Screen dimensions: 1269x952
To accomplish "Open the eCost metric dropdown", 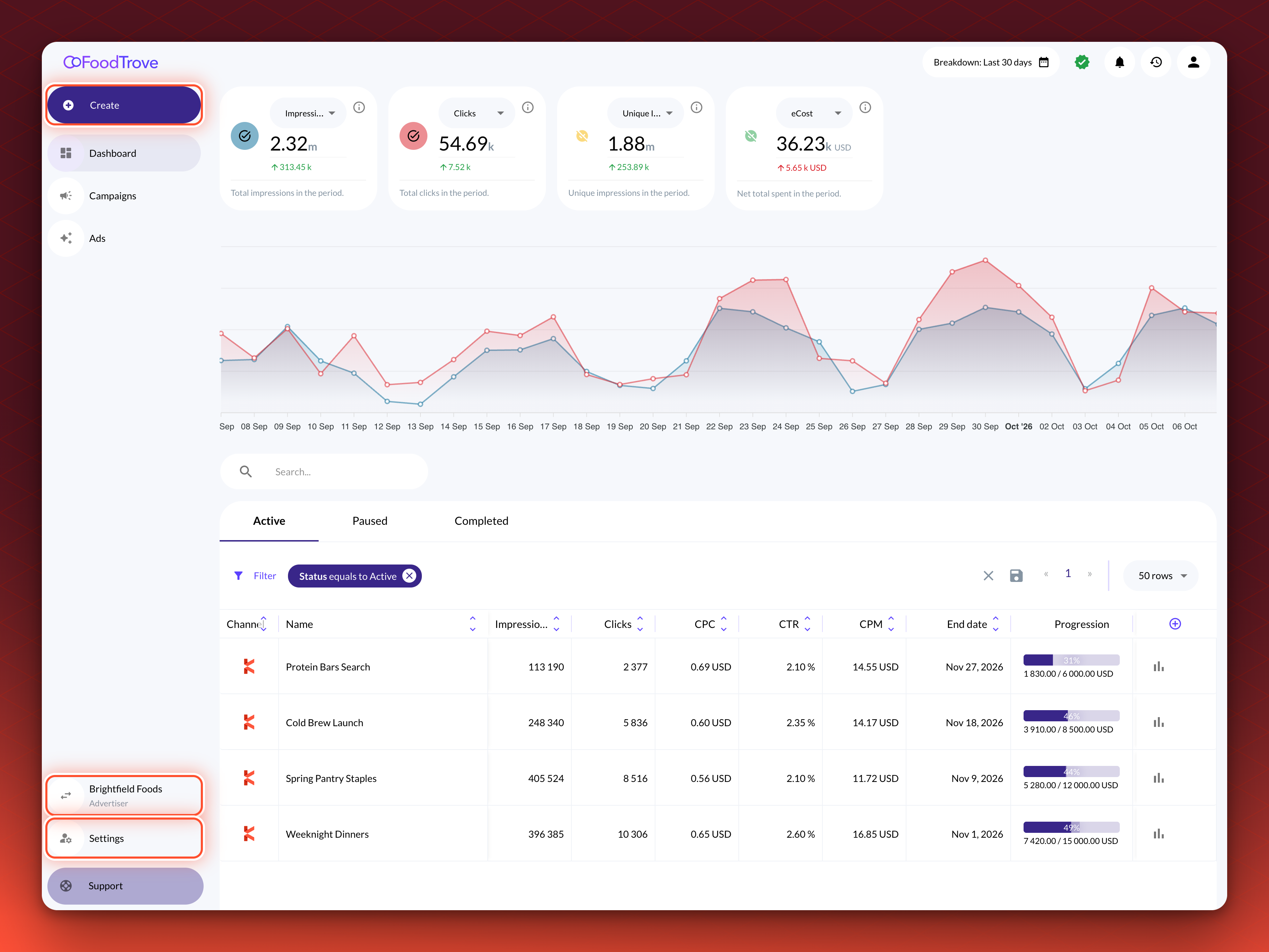I will (814, 113).
